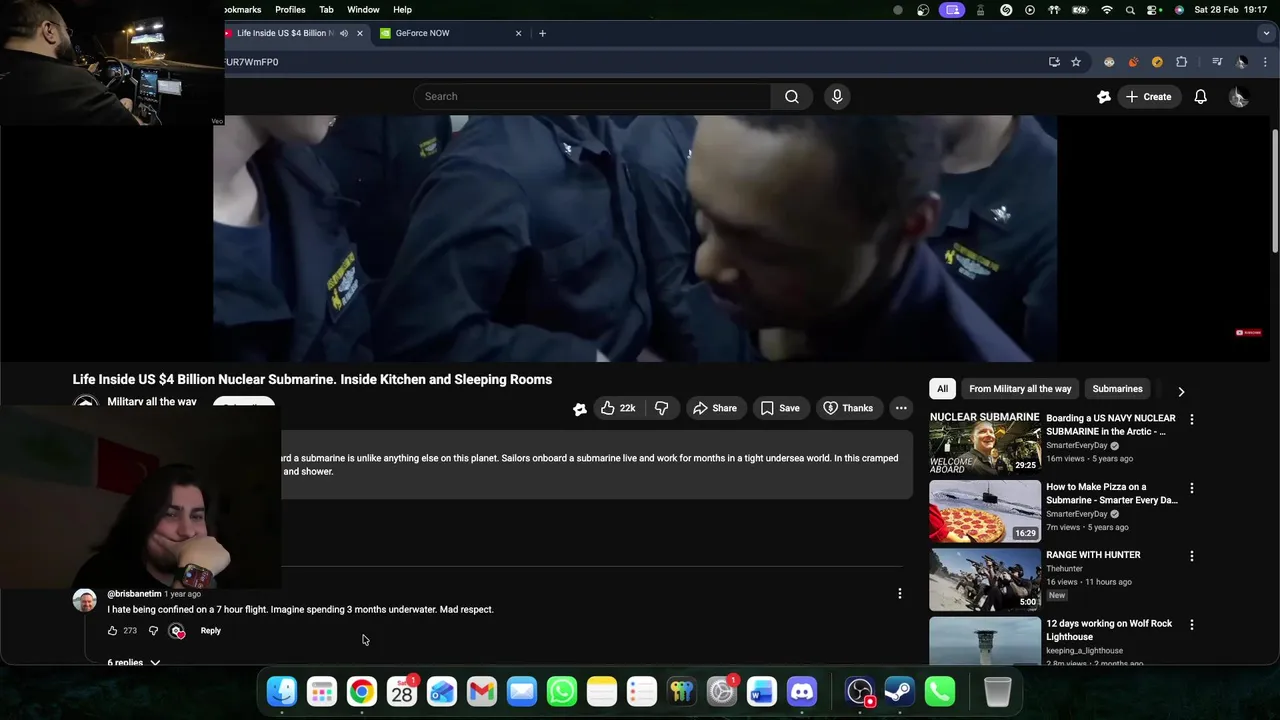Select From Military all the way chip

tap(1020, 389)
